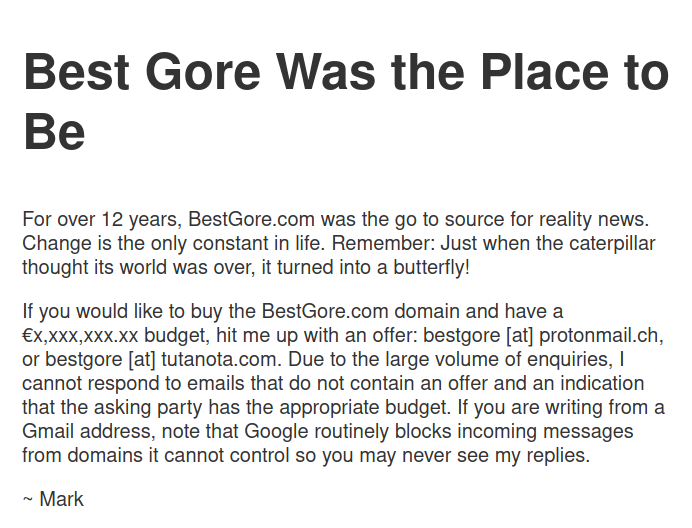
Task: Click the 'Best Gore Was the Place to Be' heading
Action: [346, 101]
